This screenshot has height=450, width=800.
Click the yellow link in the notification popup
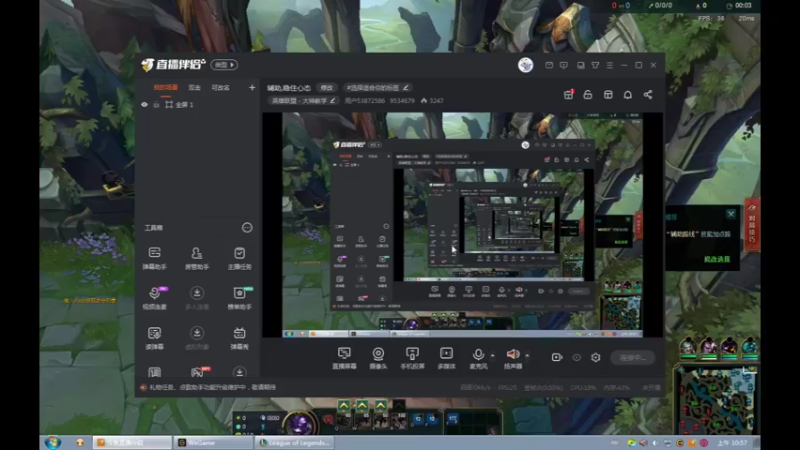pos(717,259)
